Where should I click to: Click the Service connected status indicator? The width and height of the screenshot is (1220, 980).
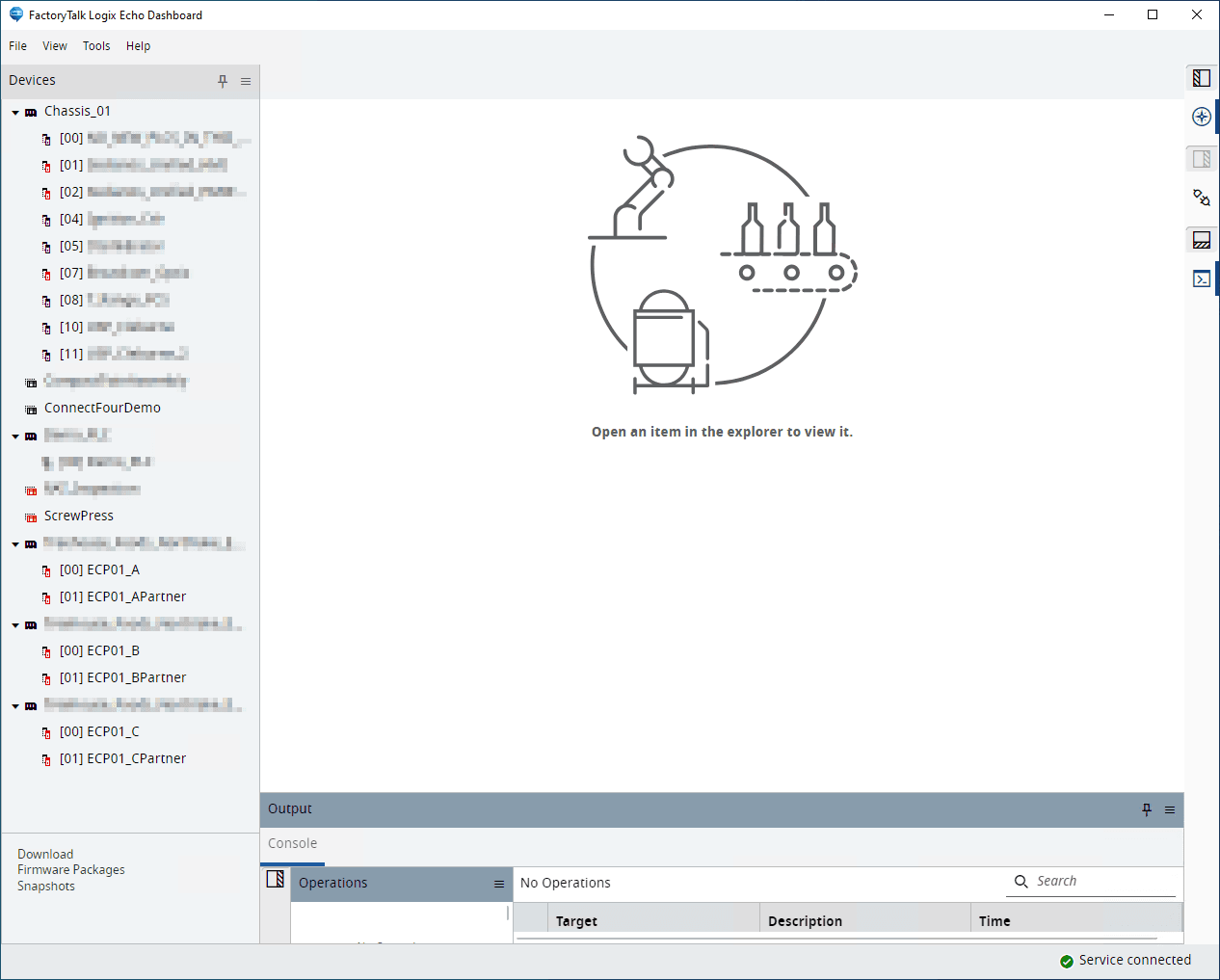[1125, 961]
